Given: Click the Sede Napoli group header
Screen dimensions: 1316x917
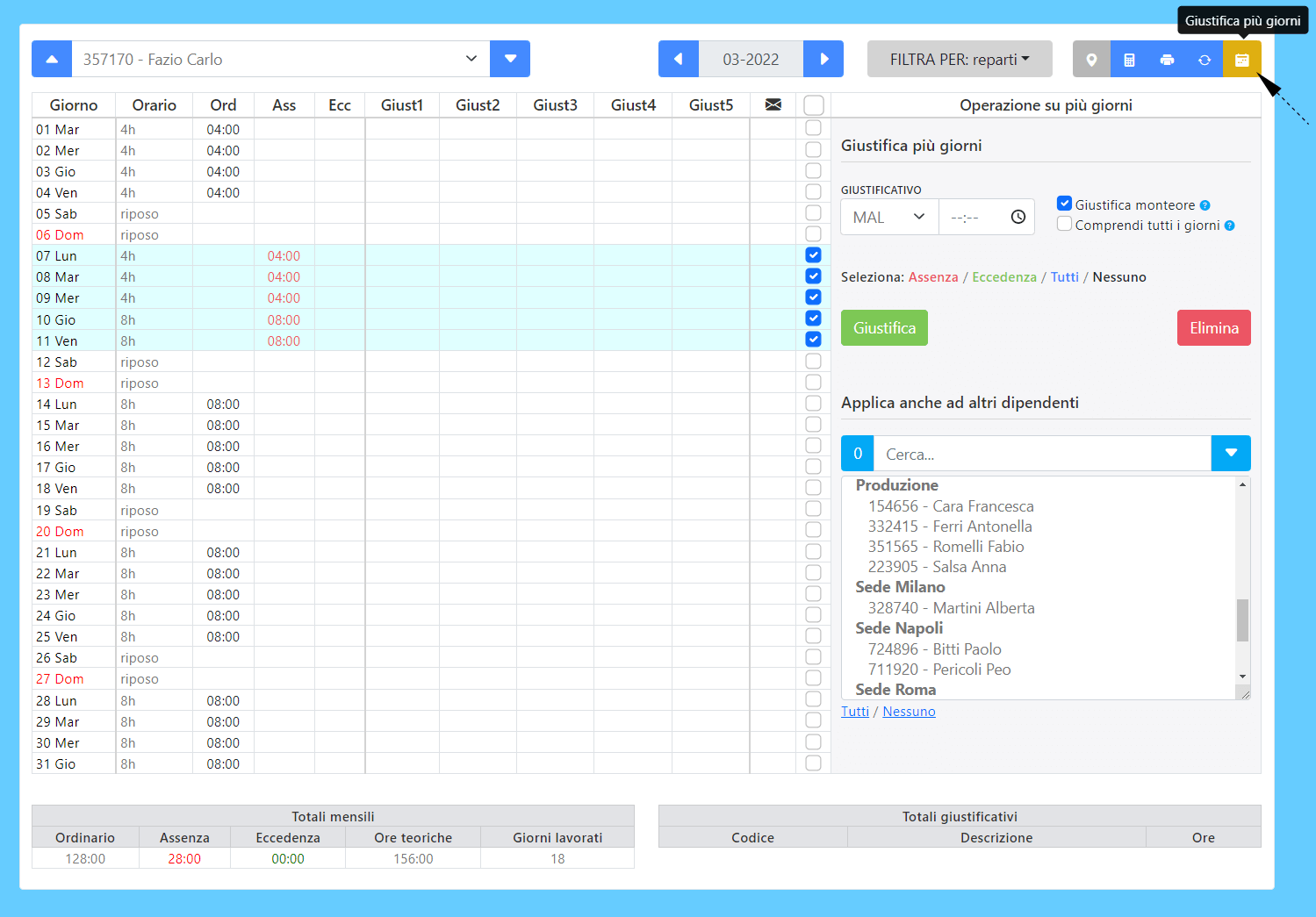Looking at the screenshot, I should point(900,628).
